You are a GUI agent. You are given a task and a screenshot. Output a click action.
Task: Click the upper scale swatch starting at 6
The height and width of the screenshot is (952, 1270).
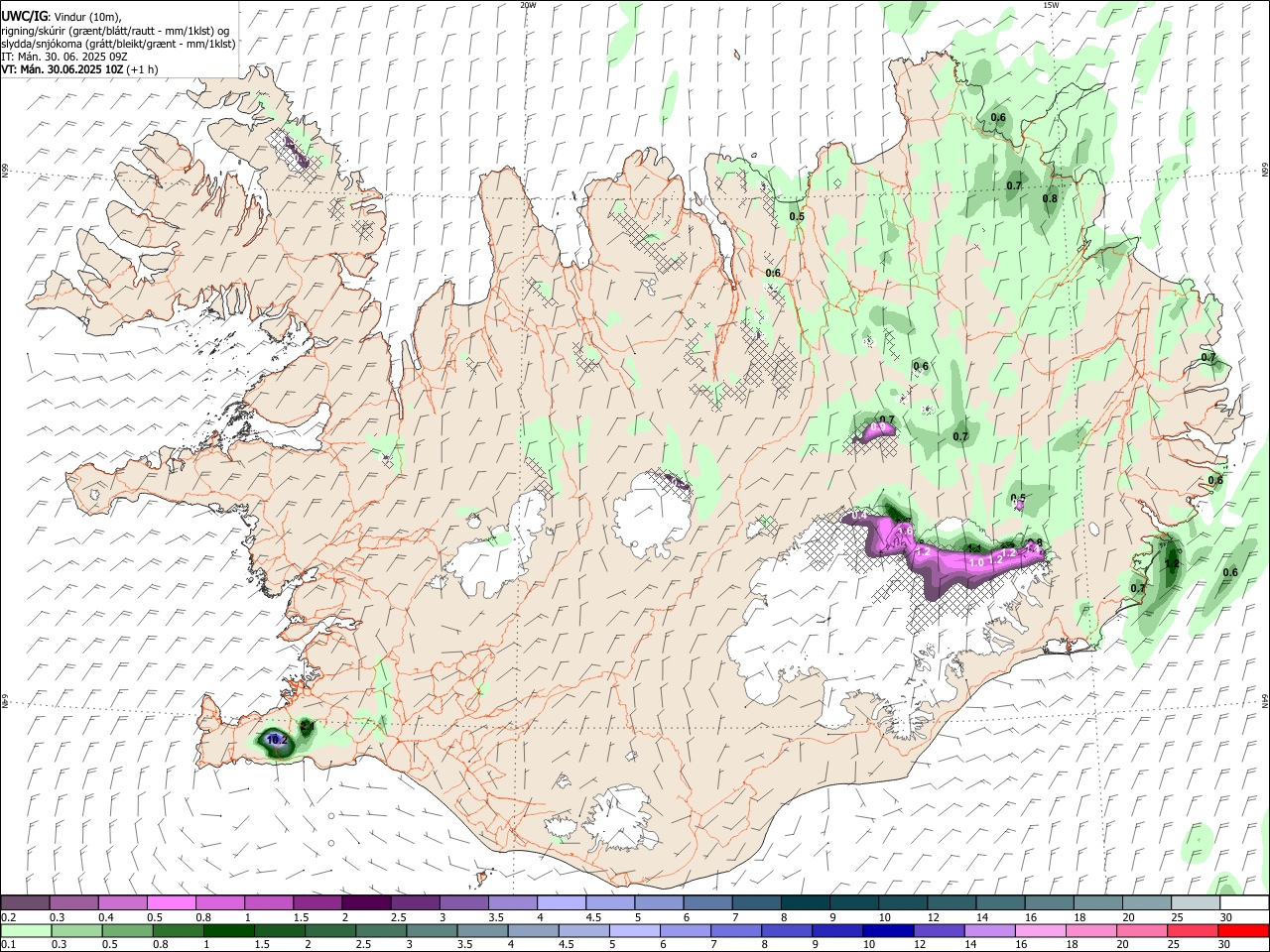tap(706, 903)
